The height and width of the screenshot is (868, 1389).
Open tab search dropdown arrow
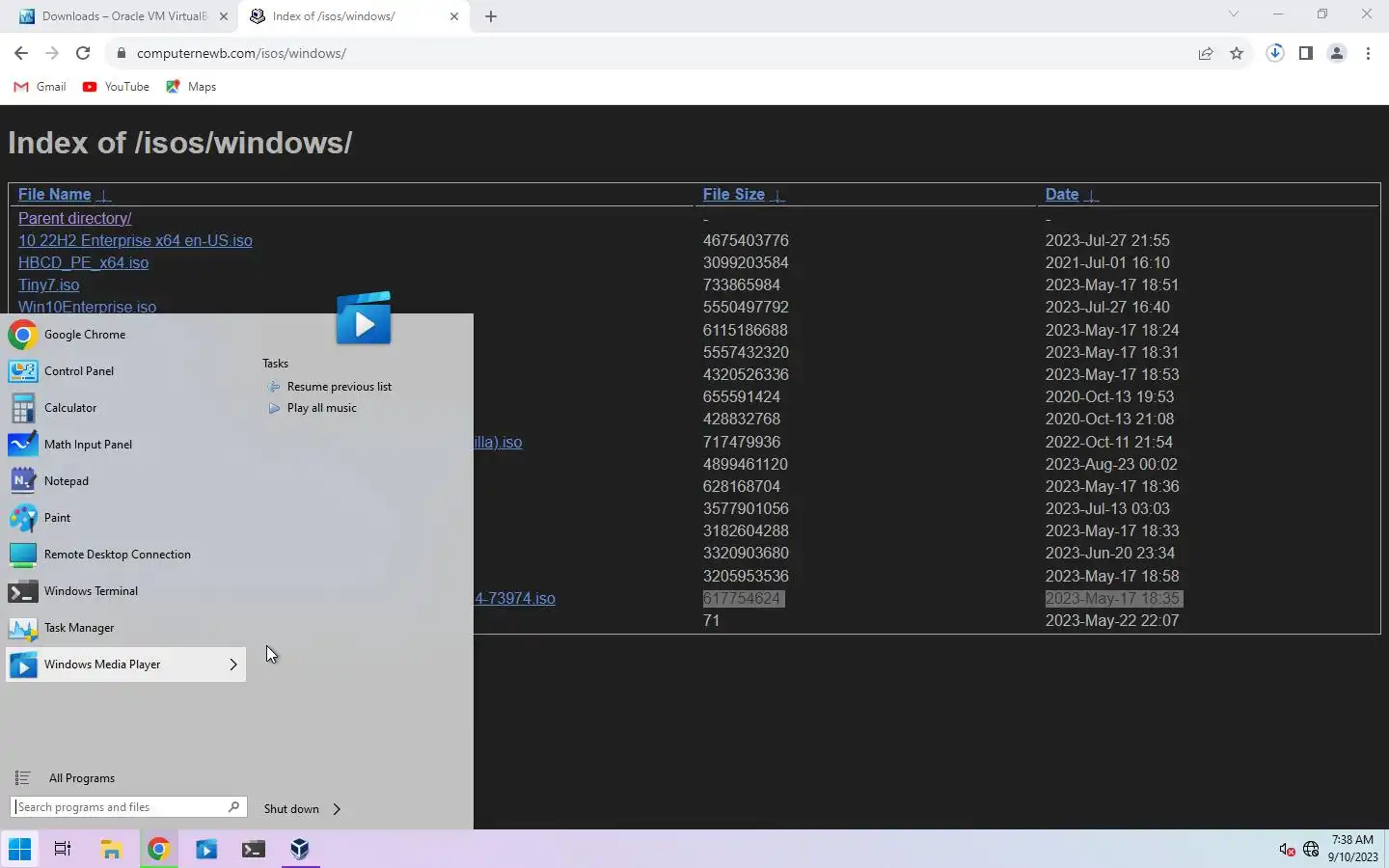1233,14
